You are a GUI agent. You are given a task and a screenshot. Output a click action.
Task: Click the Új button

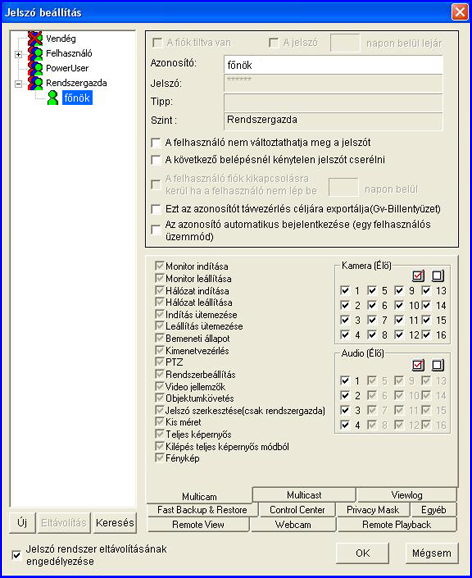click(22, 523)
